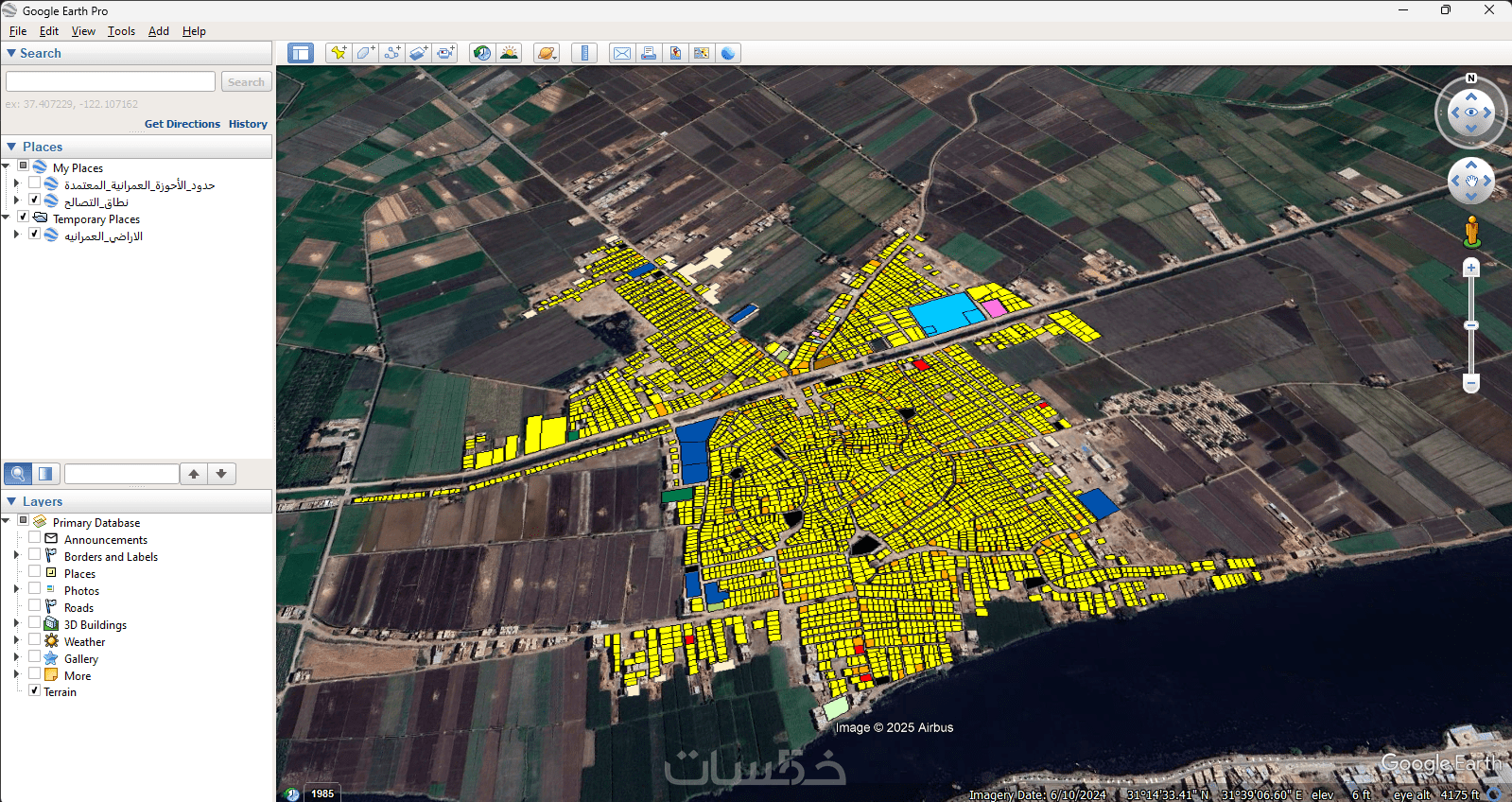This screenshot has height=802, width=1512.
Task: Select the Add Path tool
Action: pyautogui.click(x=391, y=53)
